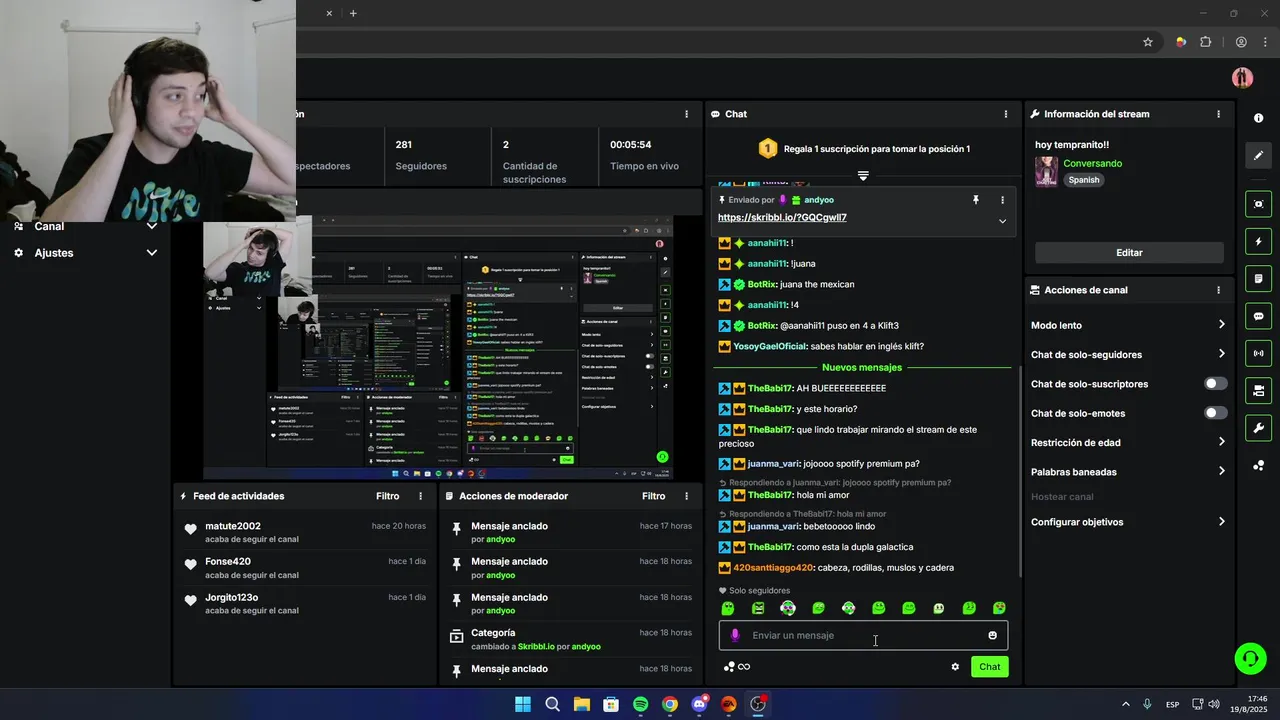
Task: Expand the pinned message with its chevron
Action: pyautogui.click(x=1002, y=221)
